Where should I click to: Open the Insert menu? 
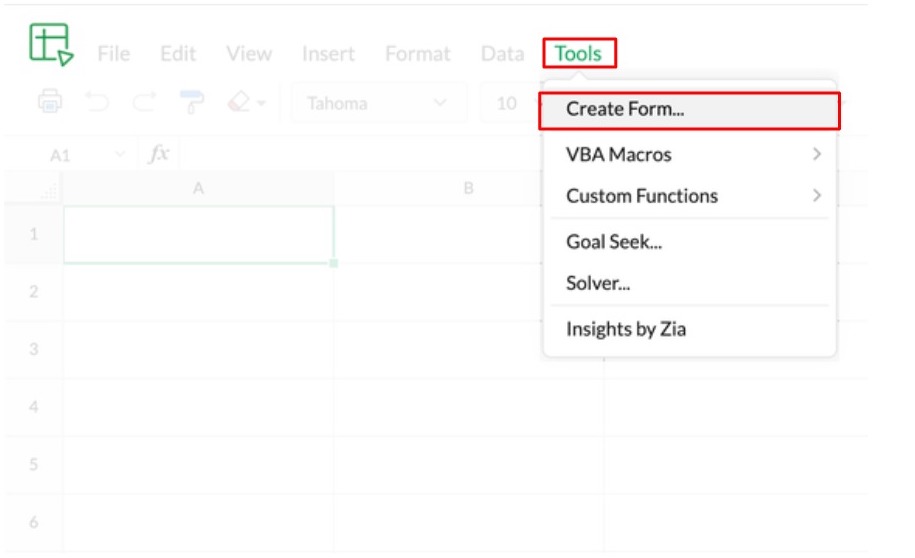[x=327, y=54]
